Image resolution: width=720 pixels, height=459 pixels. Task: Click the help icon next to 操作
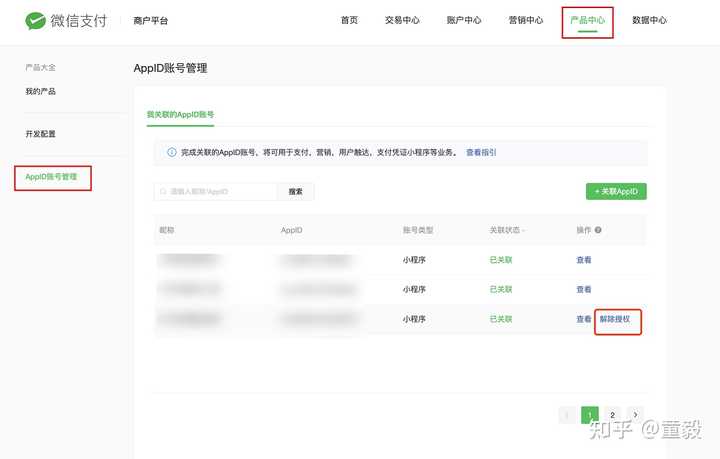tap(598, 230)
